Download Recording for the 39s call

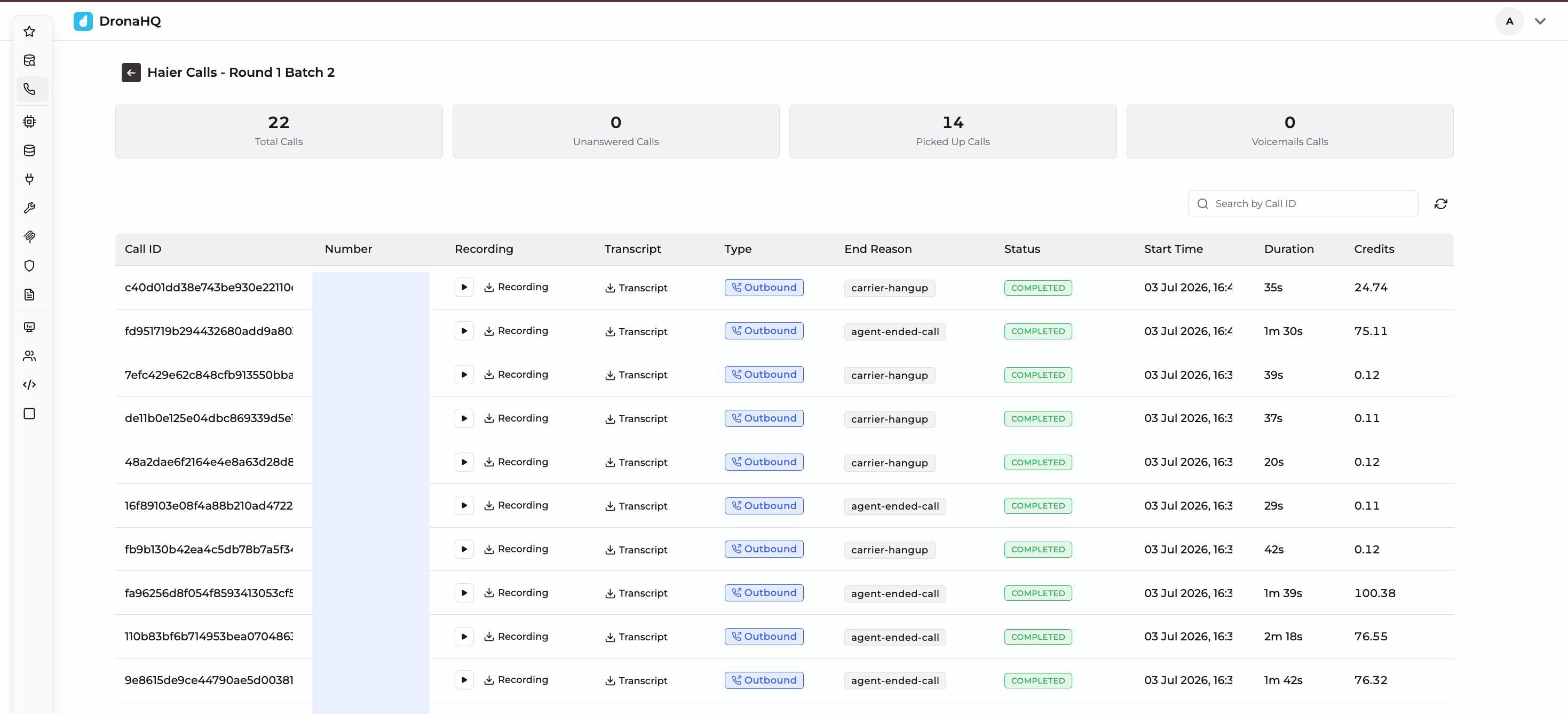click(x=516, y=375)
